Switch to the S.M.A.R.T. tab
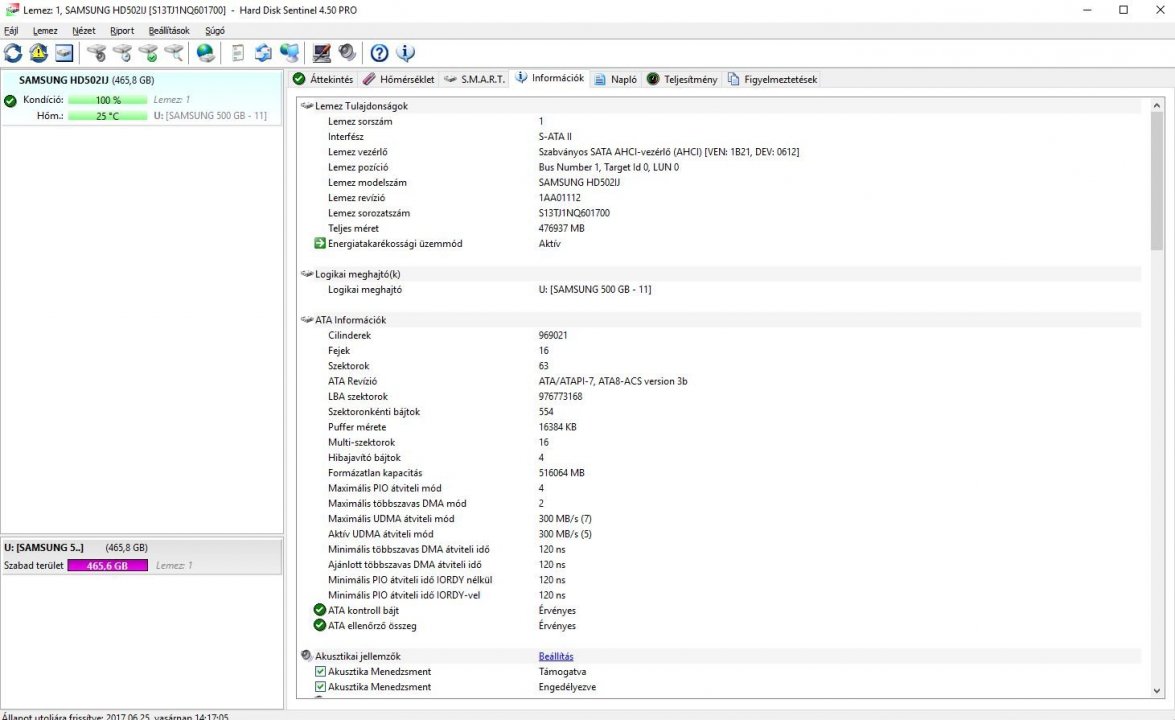This screenshot has width=1175, height=720. (475, 79)
